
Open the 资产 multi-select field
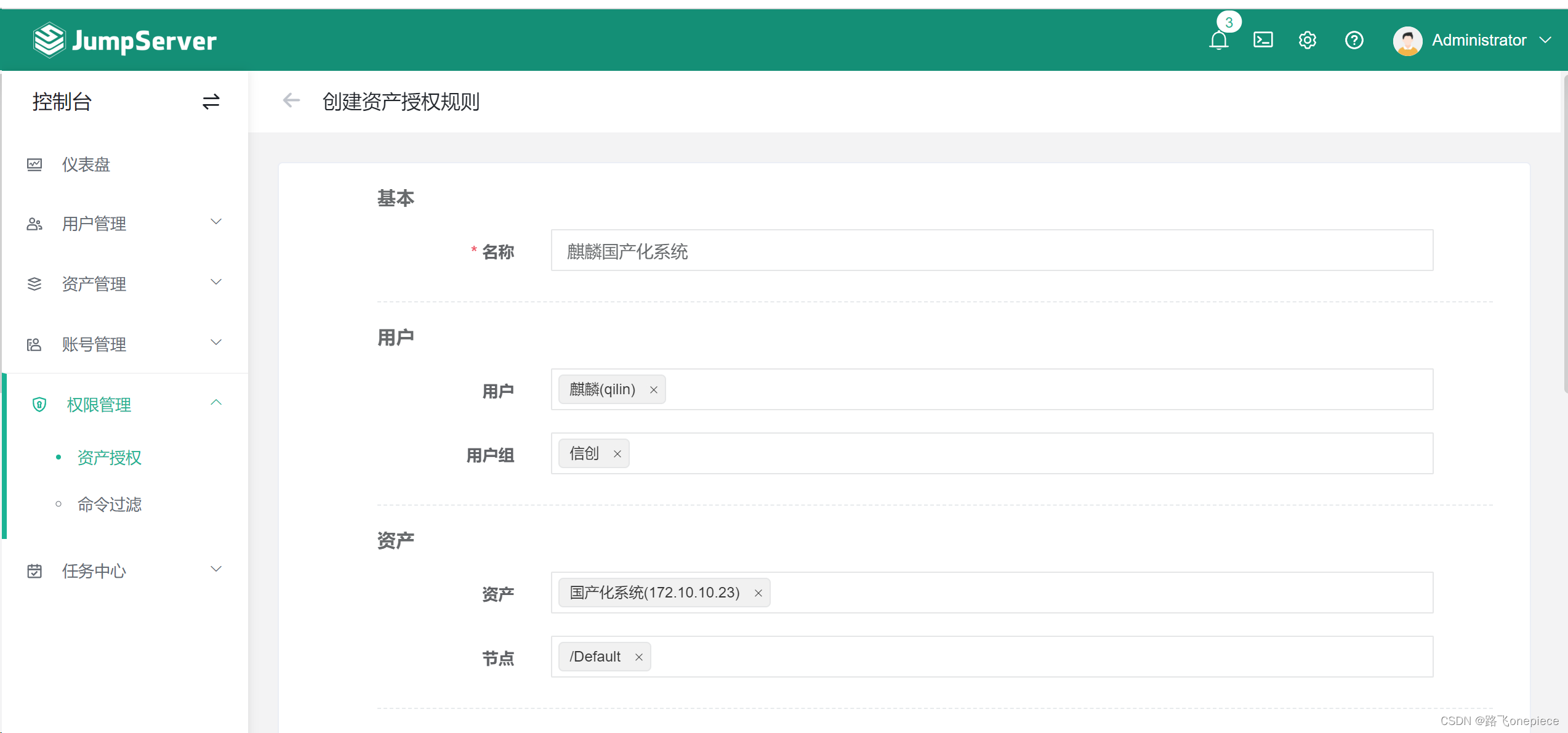992,593
